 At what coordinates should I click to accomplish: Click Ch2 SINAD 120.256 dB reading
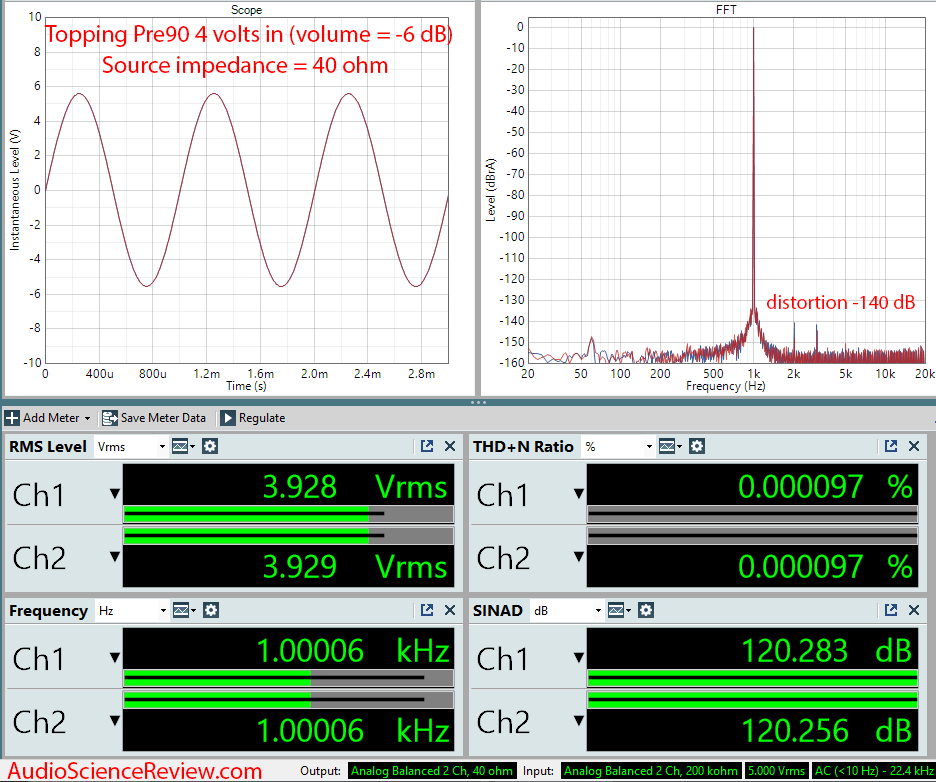coord(827,731)
